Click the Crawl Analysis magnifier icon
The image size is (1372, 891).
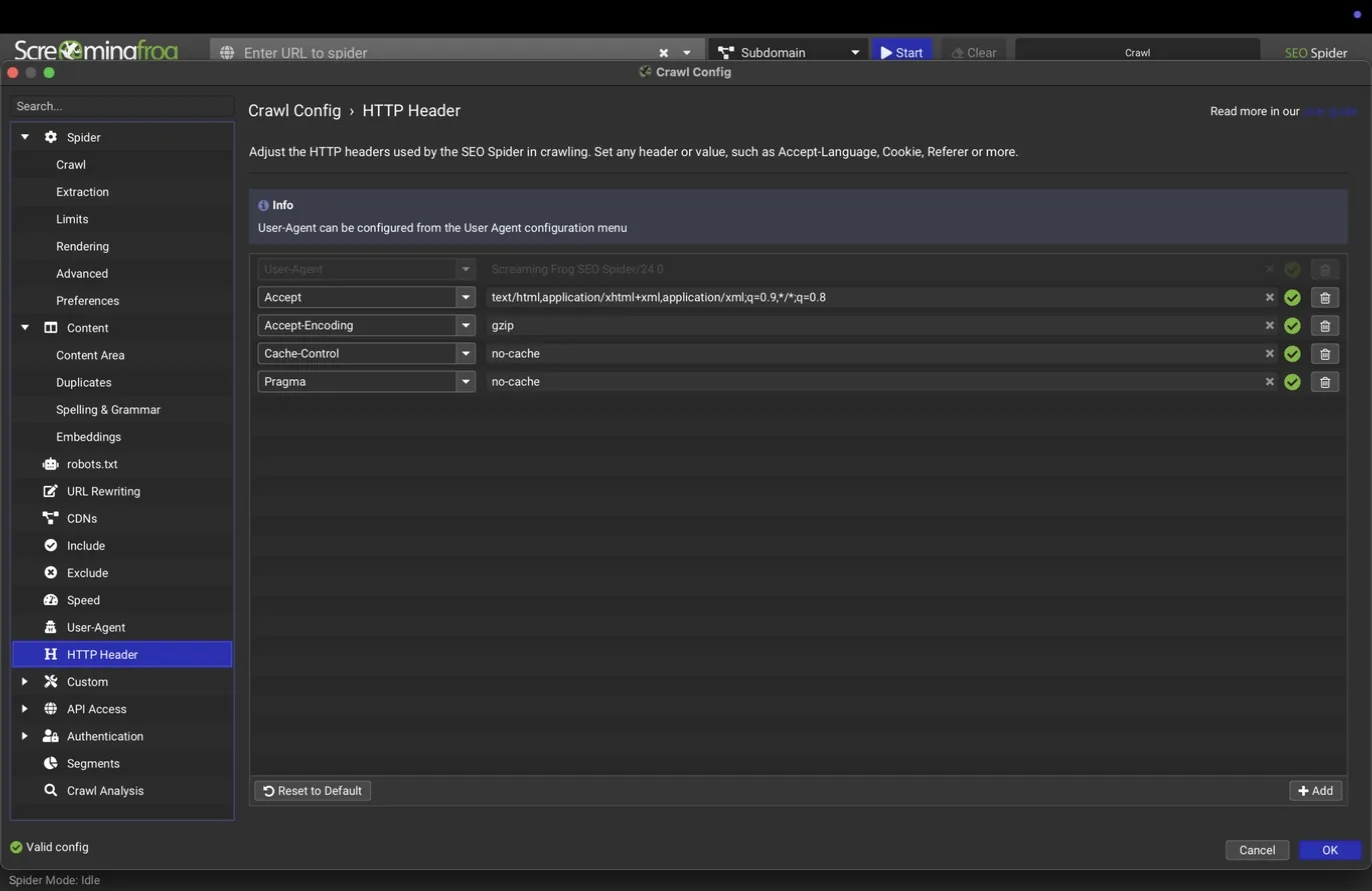(51, 790)
